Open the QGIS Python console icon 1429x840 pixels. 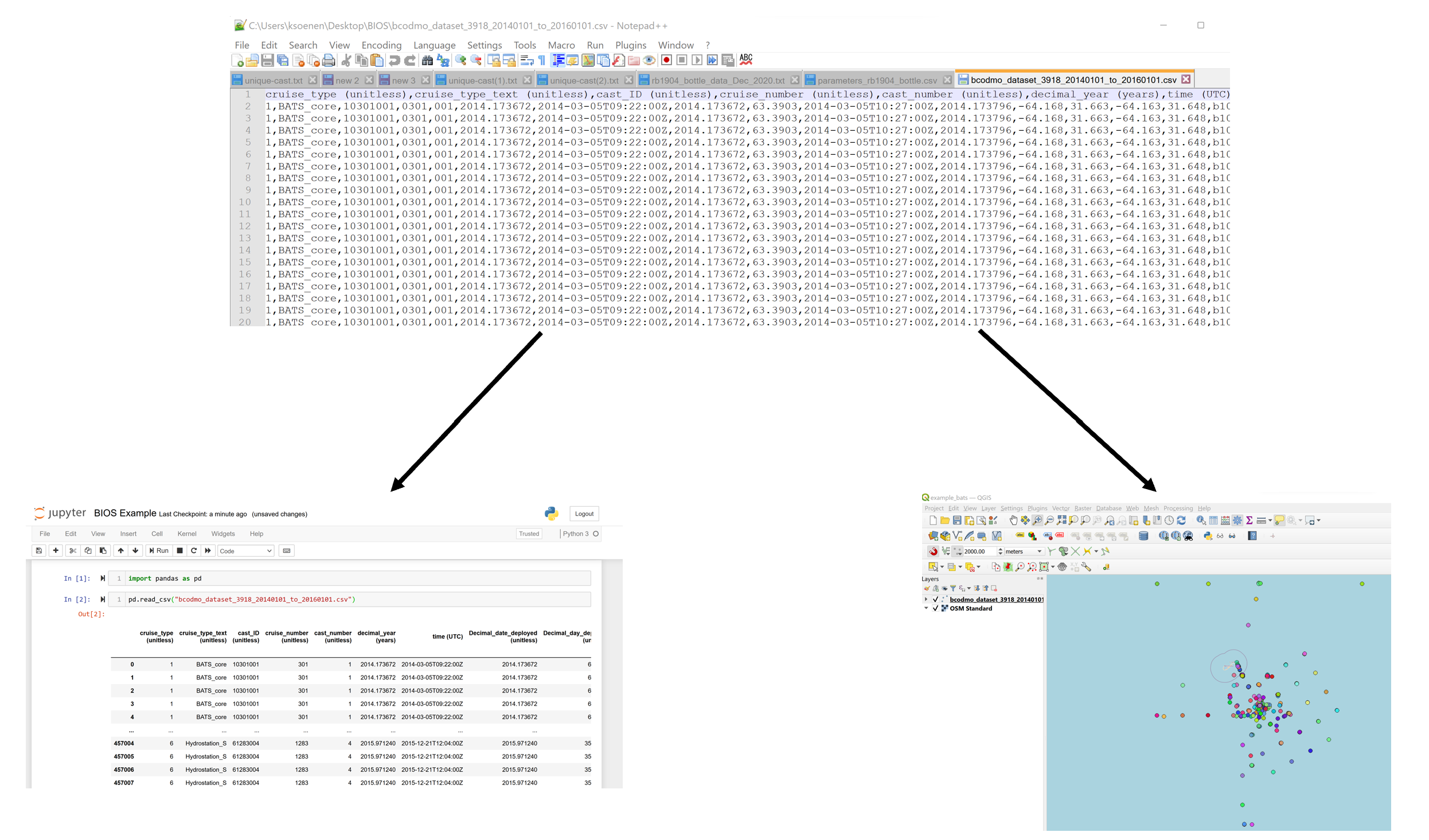[x=1208, y=536]
